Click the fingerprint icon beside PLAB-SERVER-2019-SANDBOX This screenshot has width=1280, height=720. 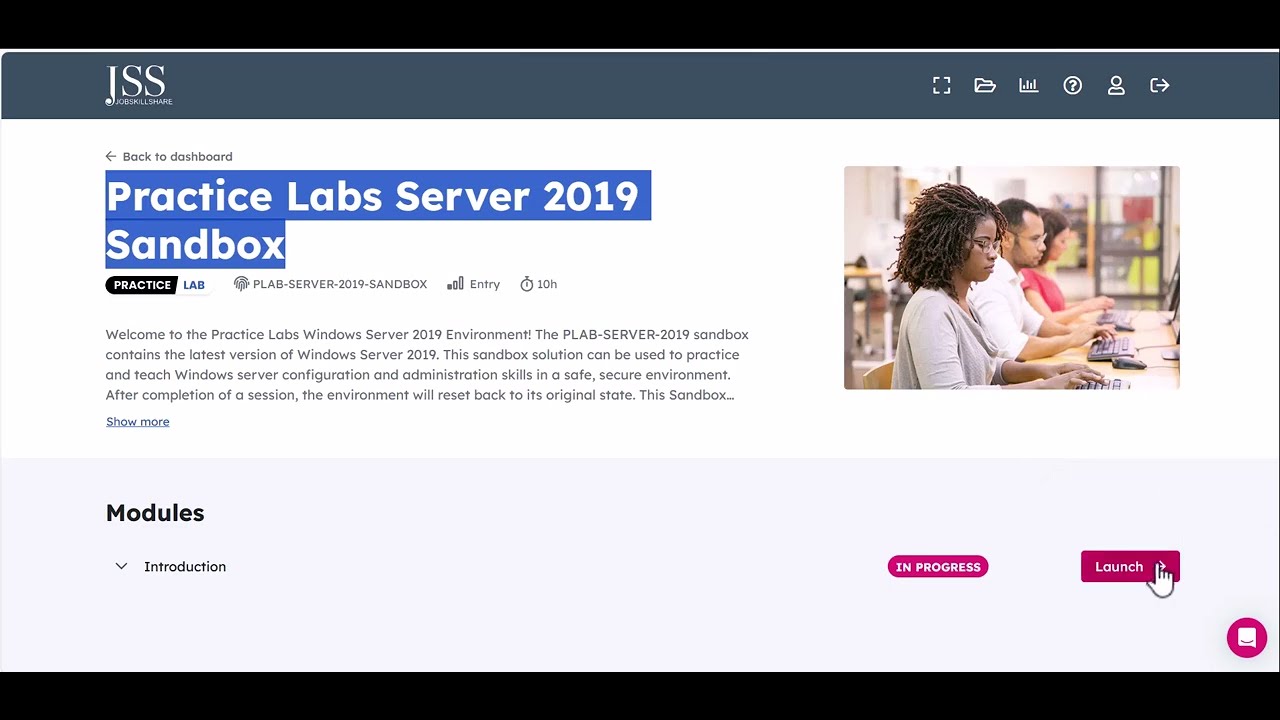coord(241,285)
